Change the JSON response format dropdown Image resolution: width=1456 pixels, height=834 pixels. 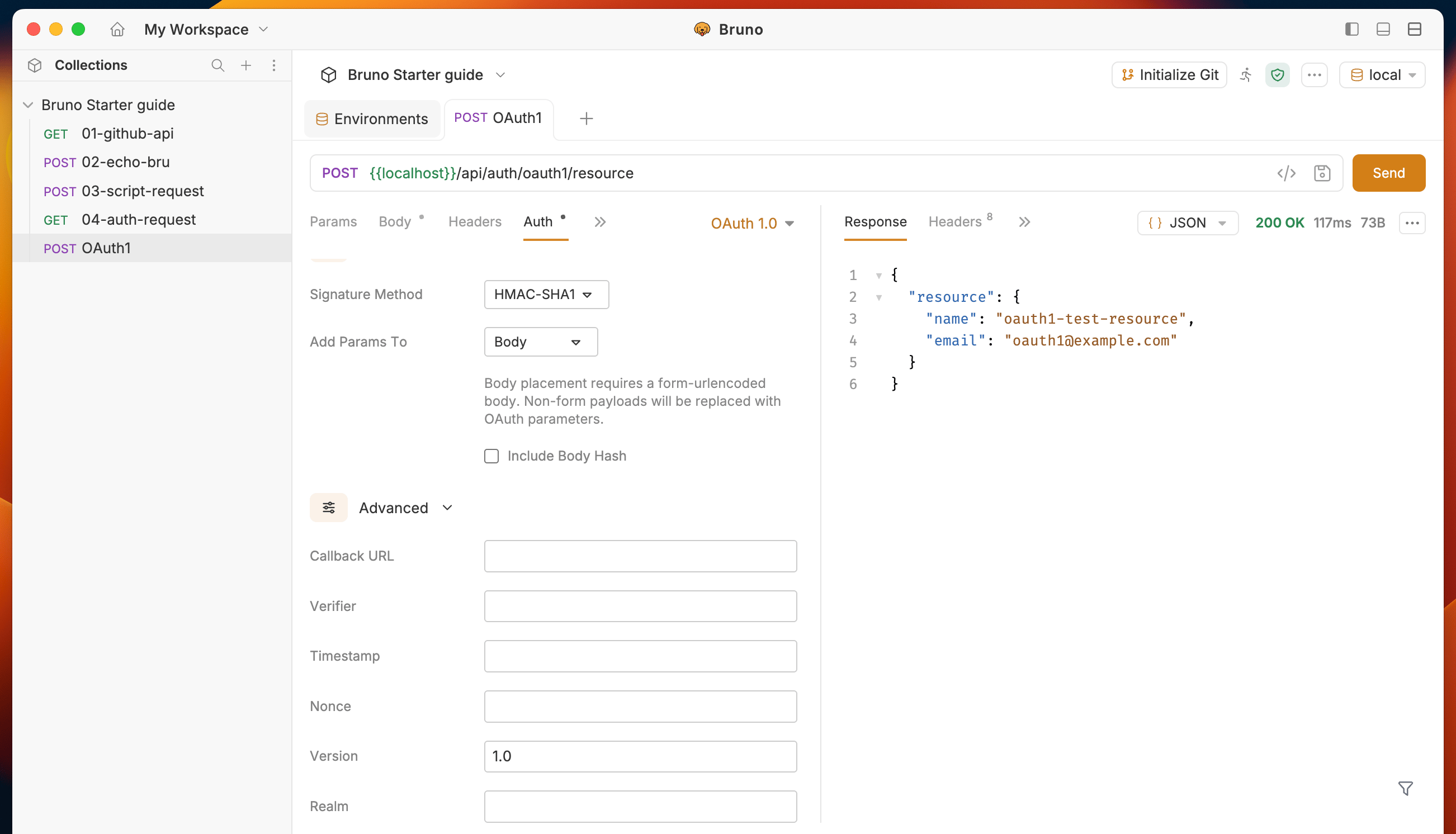click(1188, 223)
